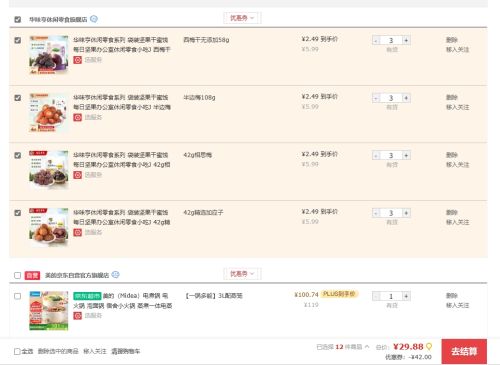Click red service icon in 半边梅 row
Image resolution: width=500 pixels, height=365 pixels.
(78, 117)
